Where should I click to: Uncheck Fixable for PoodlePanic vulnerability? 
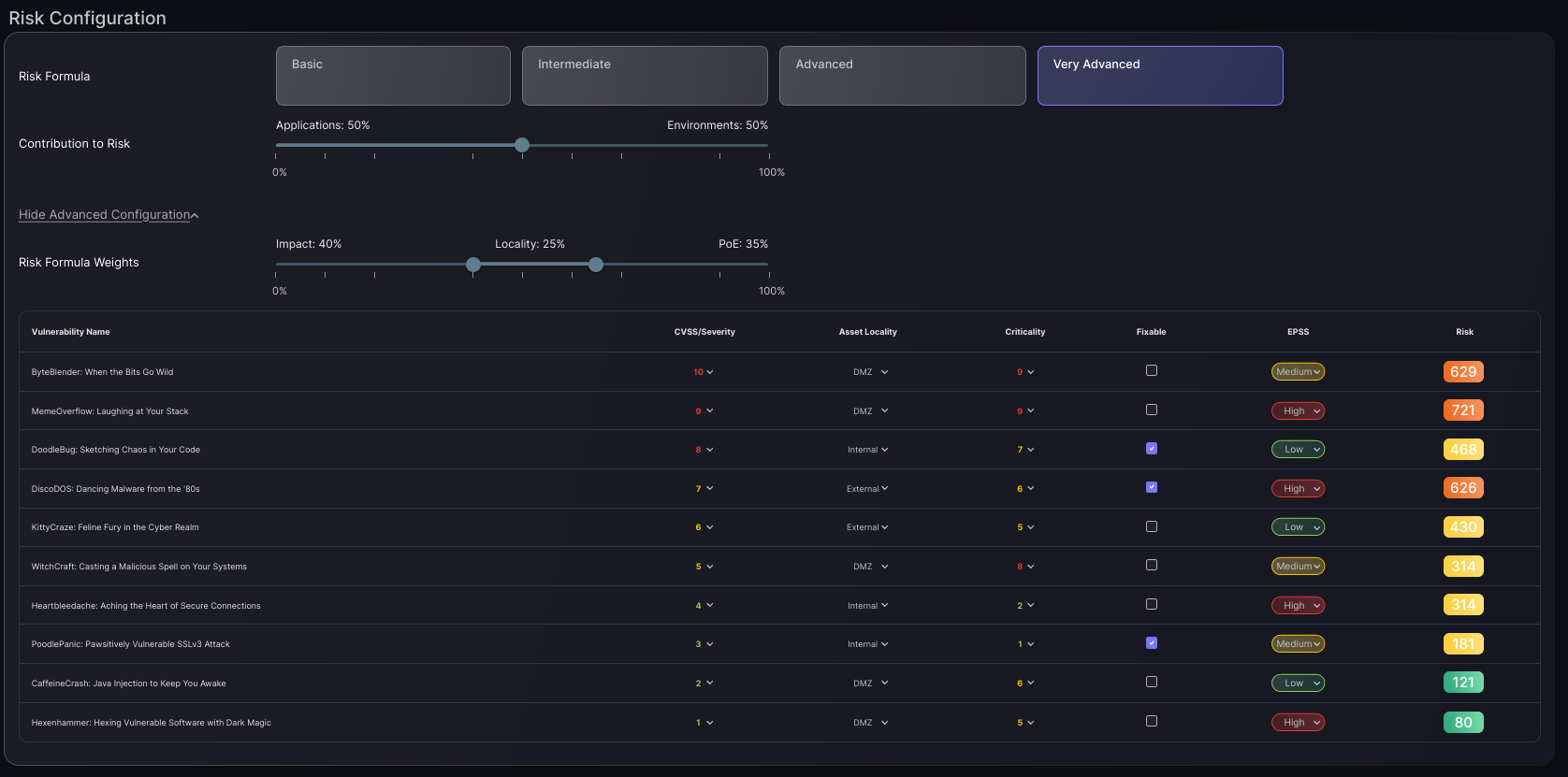(x=1152, y=643)
